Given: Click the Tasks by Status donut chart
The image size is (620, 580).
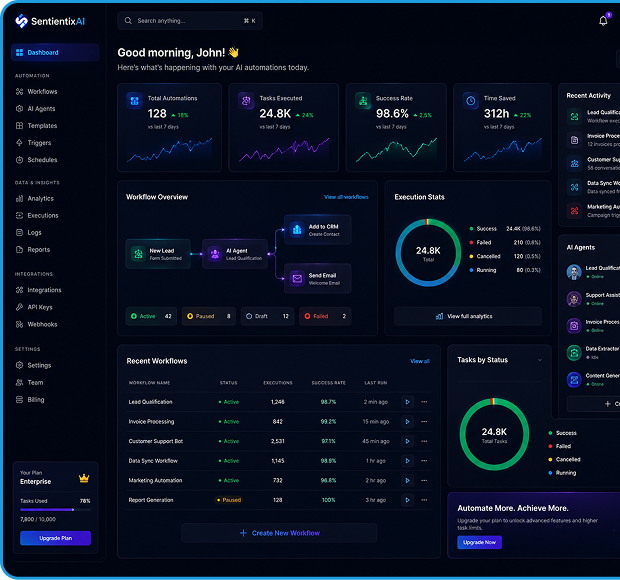Looking at the screenshot, I should tap(494, 434).
